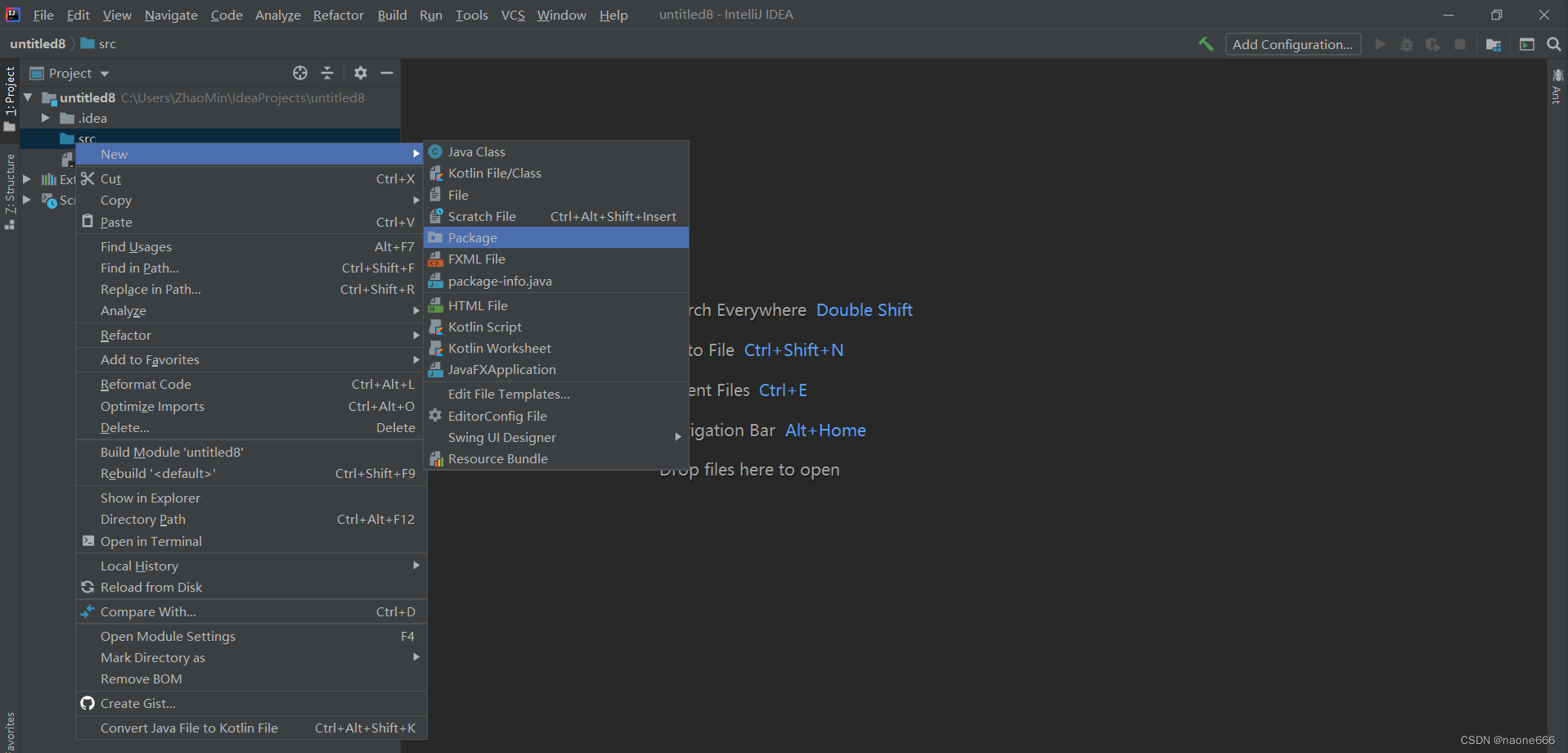
Task: Open Project panel settings gear
Action: click(361, 73)
